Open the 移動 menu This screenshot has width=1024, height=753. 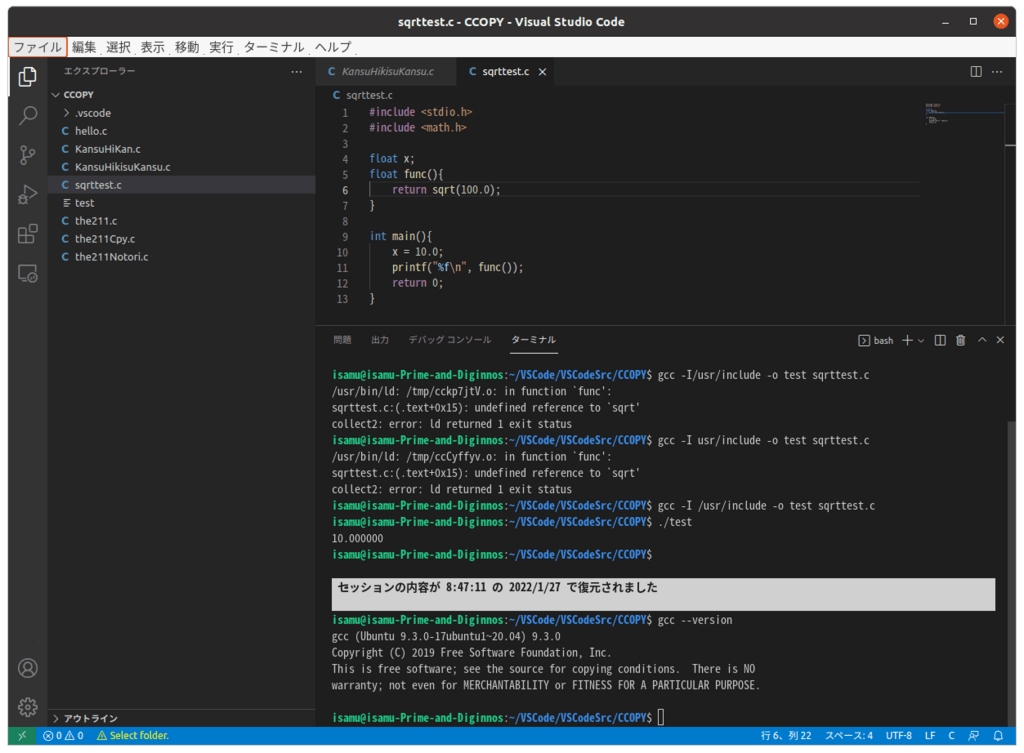pyautogui.click(x=187, y=47)
